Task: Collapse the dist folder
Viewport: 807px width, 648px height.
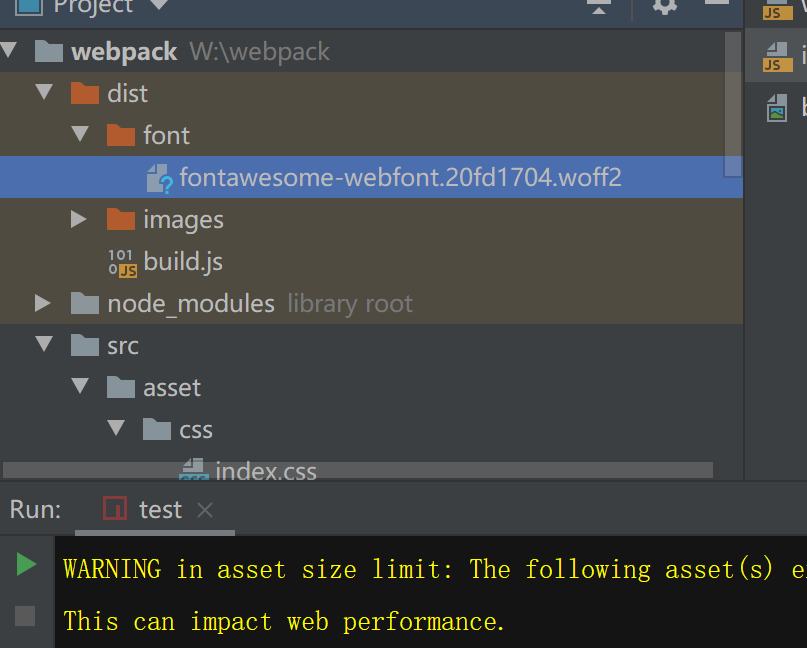Action: (x=44, y=93)
